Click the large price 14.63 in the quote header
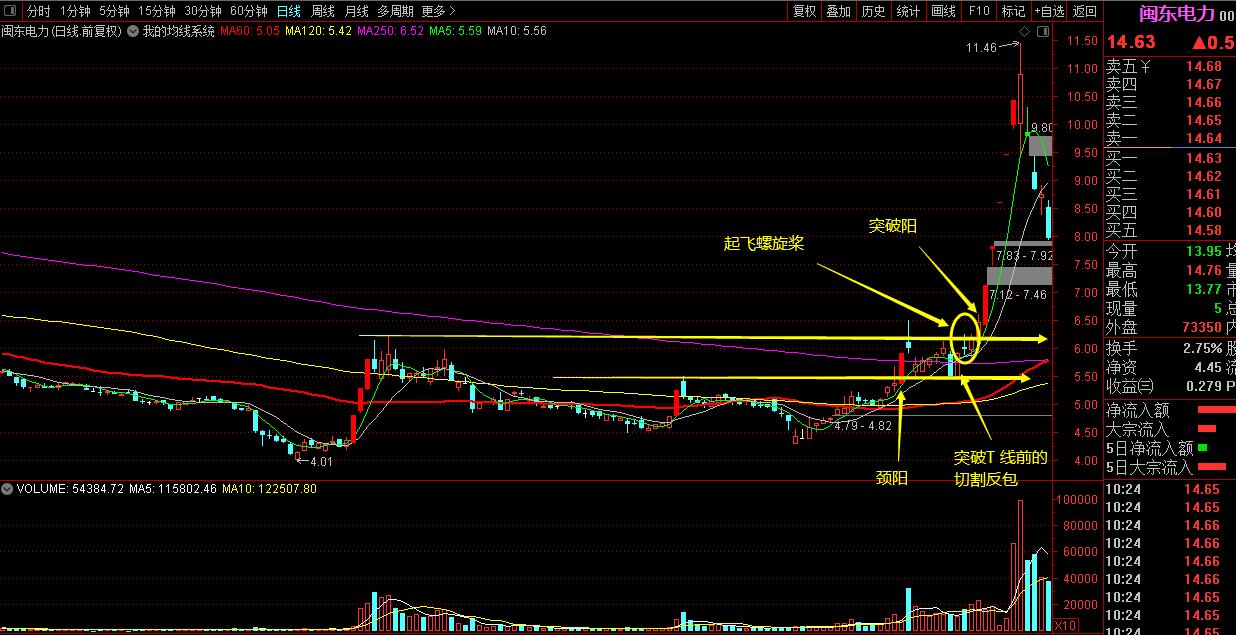1236x635 pixels. (1130, 42)
